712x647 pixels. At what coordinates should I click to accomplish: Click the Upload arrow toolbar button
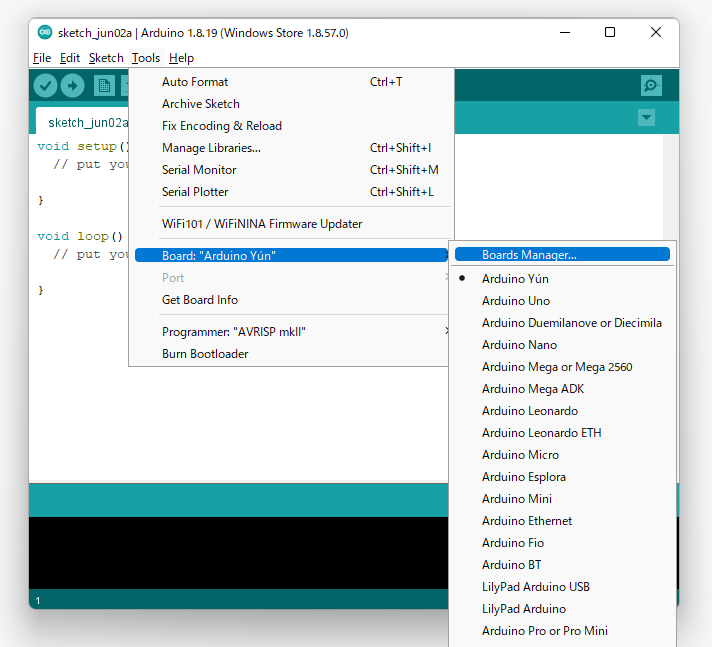coord(72,86)
